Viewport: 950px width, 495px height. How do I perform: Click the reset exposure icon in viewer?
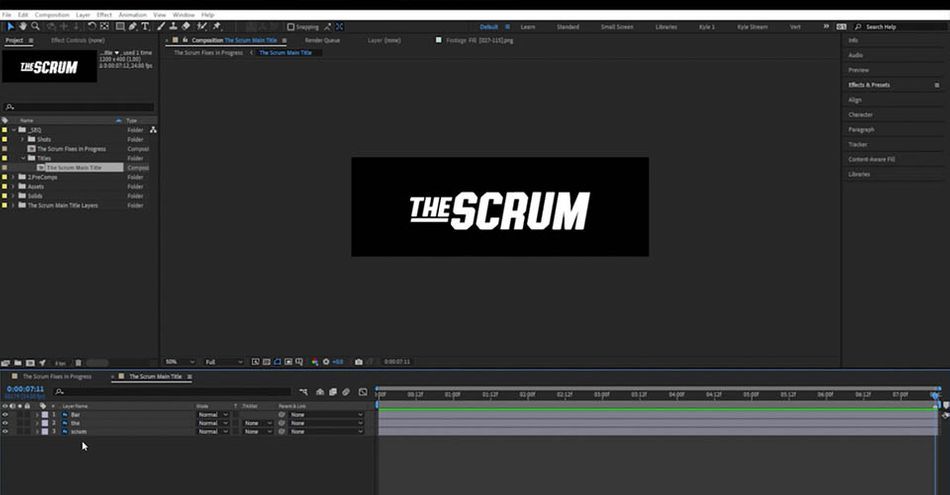tap(326, 362)
